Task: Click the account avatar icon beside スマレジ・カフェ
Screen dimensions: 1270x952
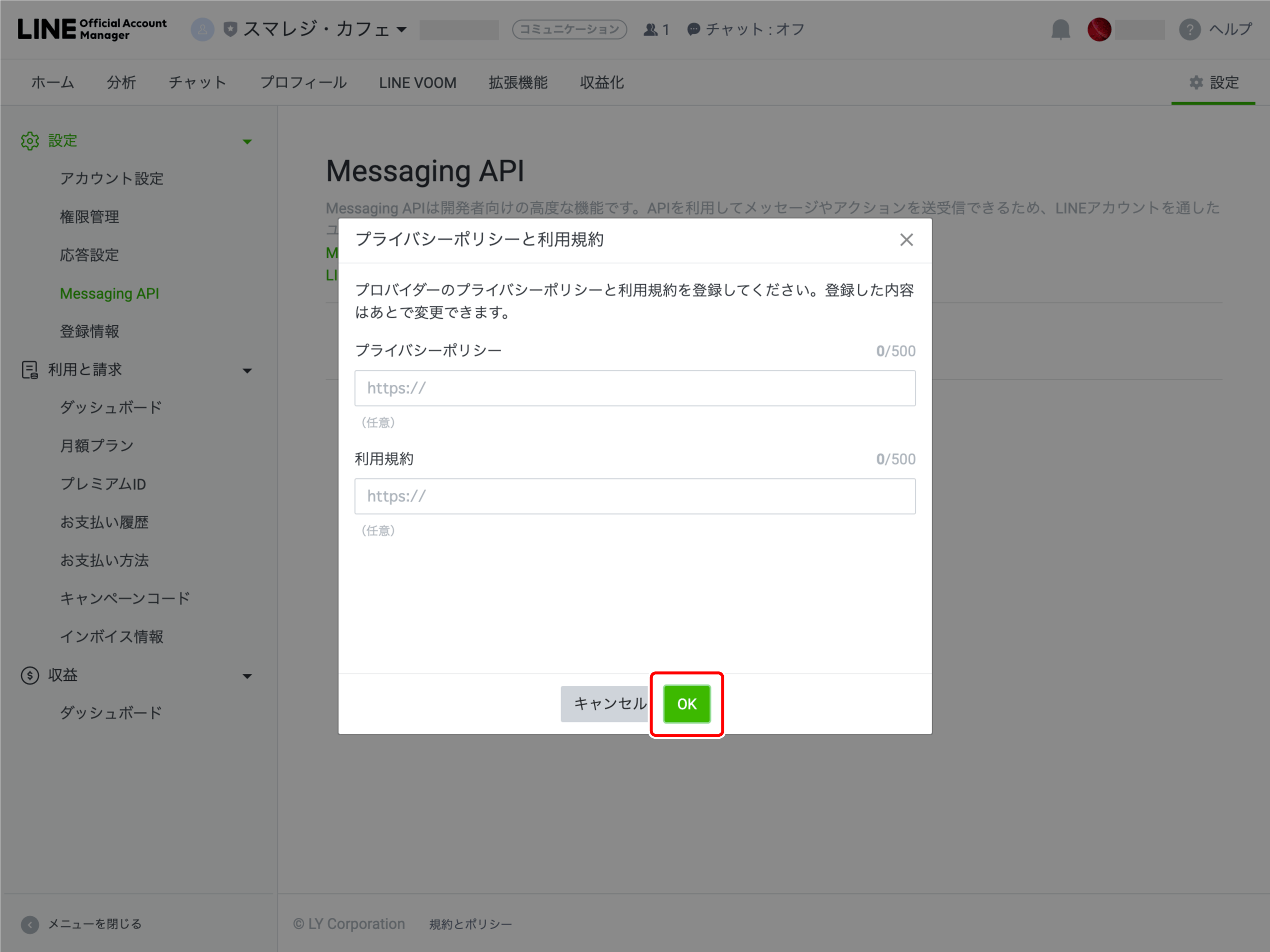Action: 202,29
